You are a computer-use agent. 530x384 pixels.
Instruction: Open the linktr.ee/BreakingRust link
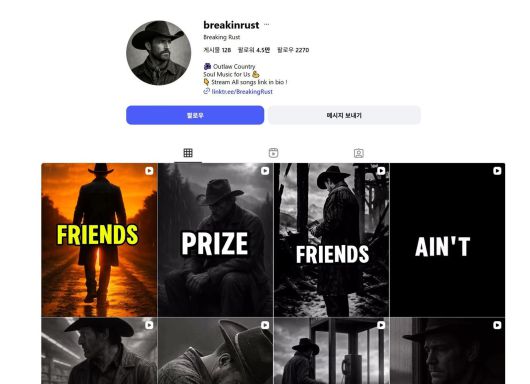coord(242,92)
